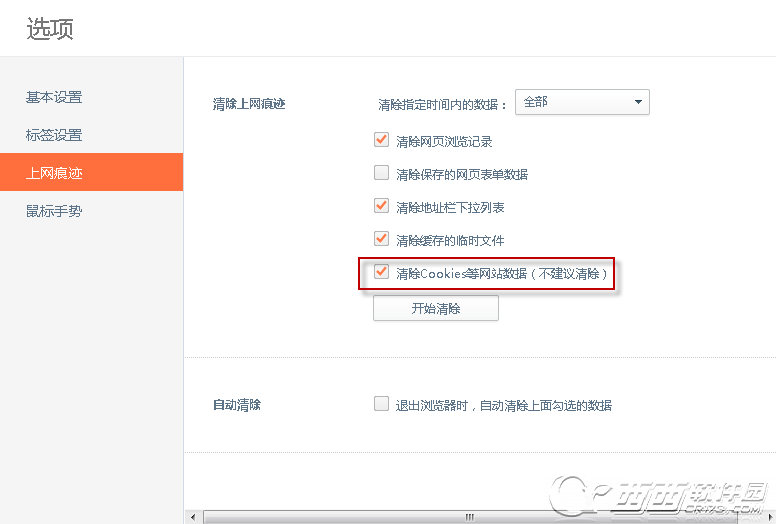Uncheck 清除网页浏览记录 checkbox
The image size is (776, 524).
click(x=381, y=140)
